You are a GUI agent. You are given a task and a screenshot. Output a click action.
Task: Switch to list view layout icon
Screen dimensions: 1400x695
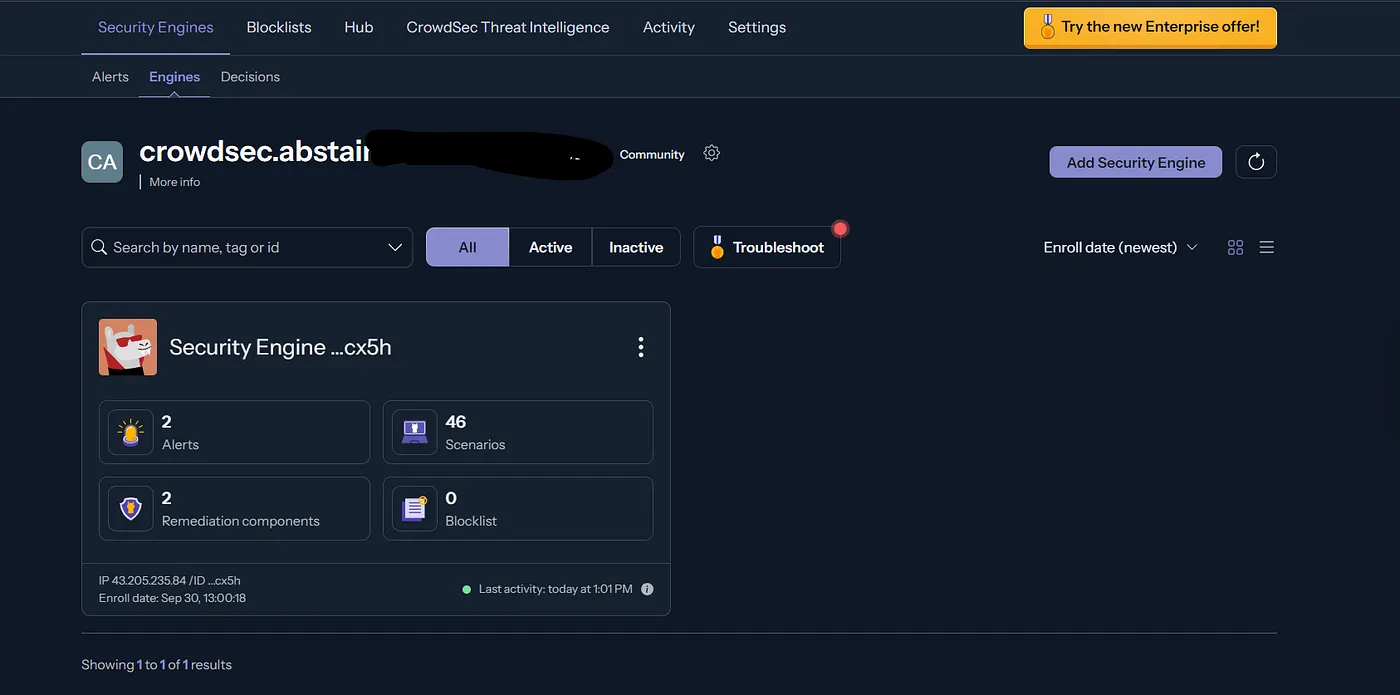tap(1266, 247)
